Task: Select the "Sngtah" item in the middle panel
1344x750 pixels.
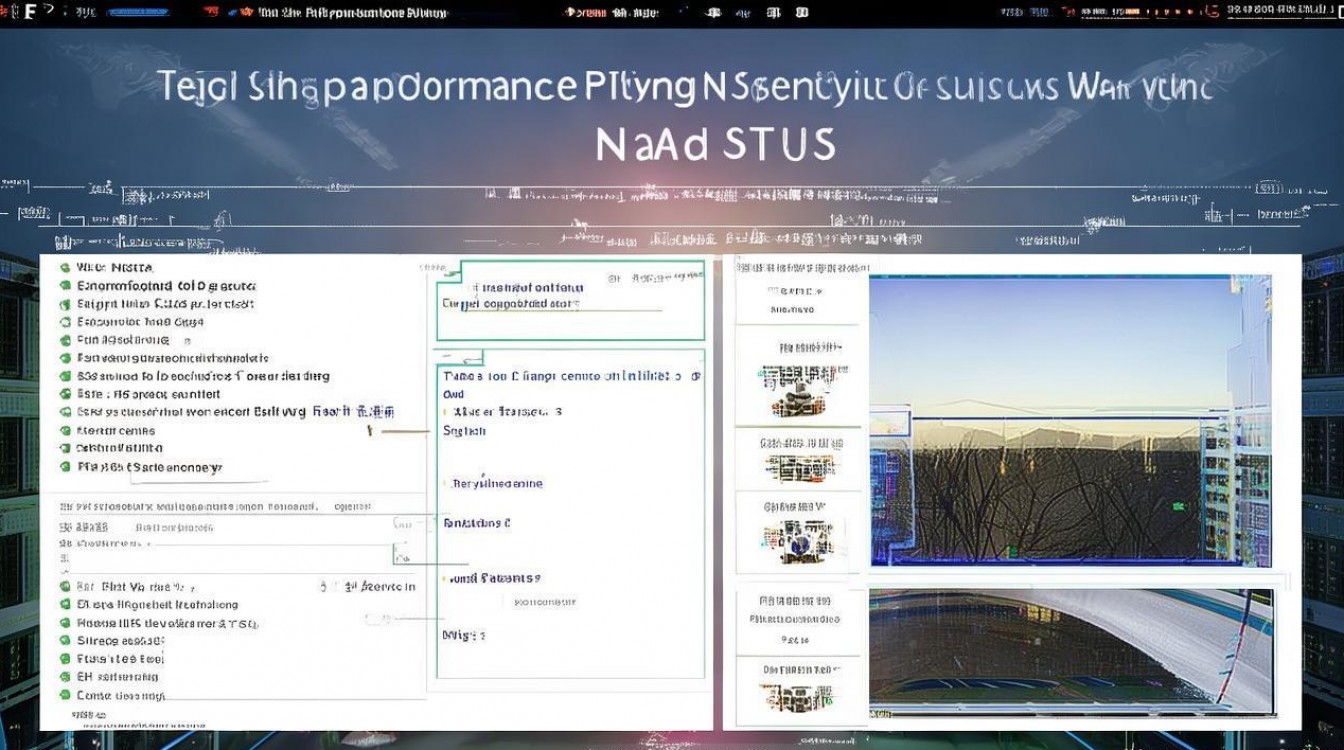Action: click(464, 431)
